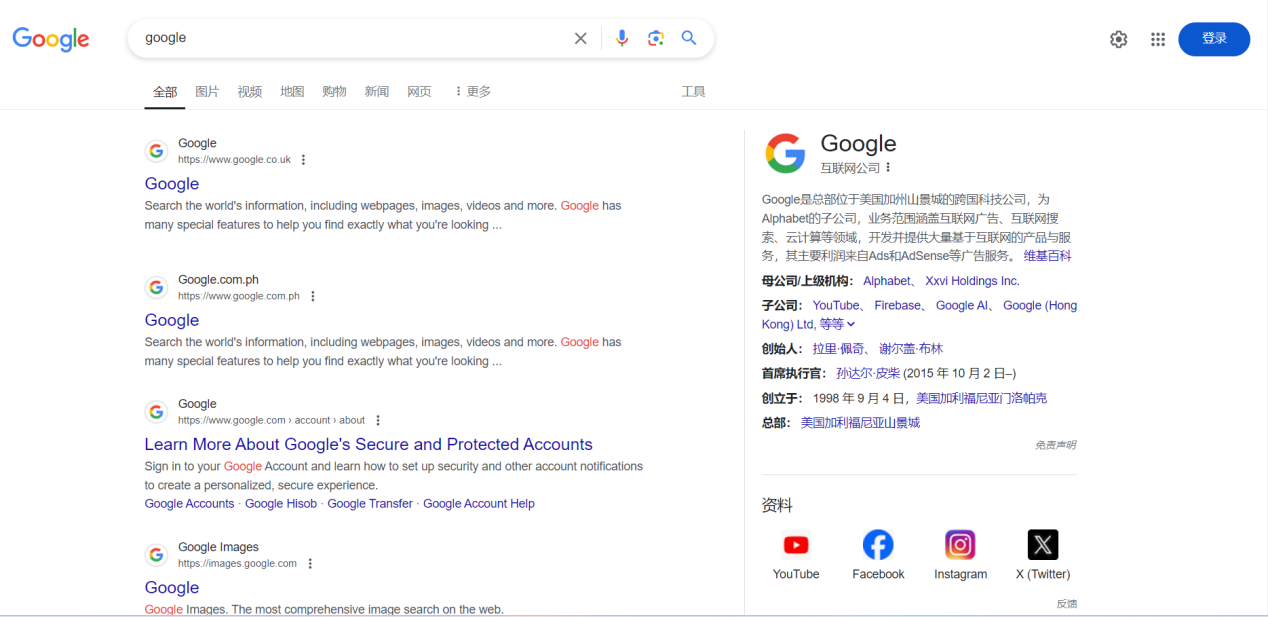Open the Instagram profile icon

(960, 545)
